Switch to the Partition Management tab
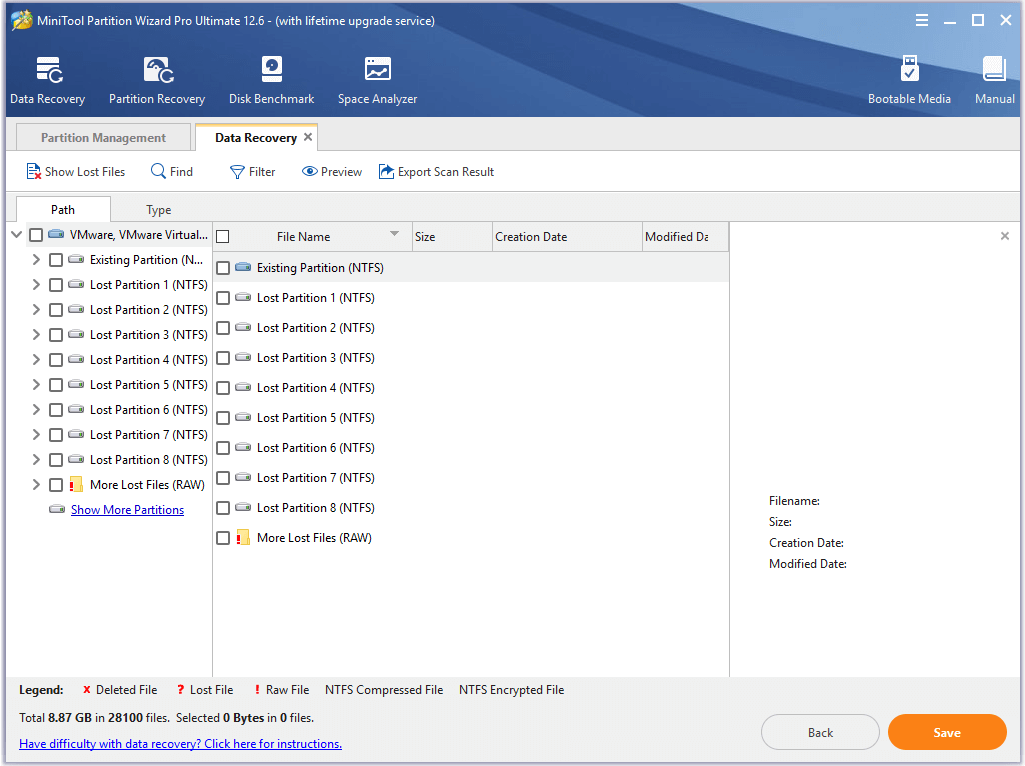Image resolution: width=1025 pixels, height=766 pixels. click(x=103, y=138)
